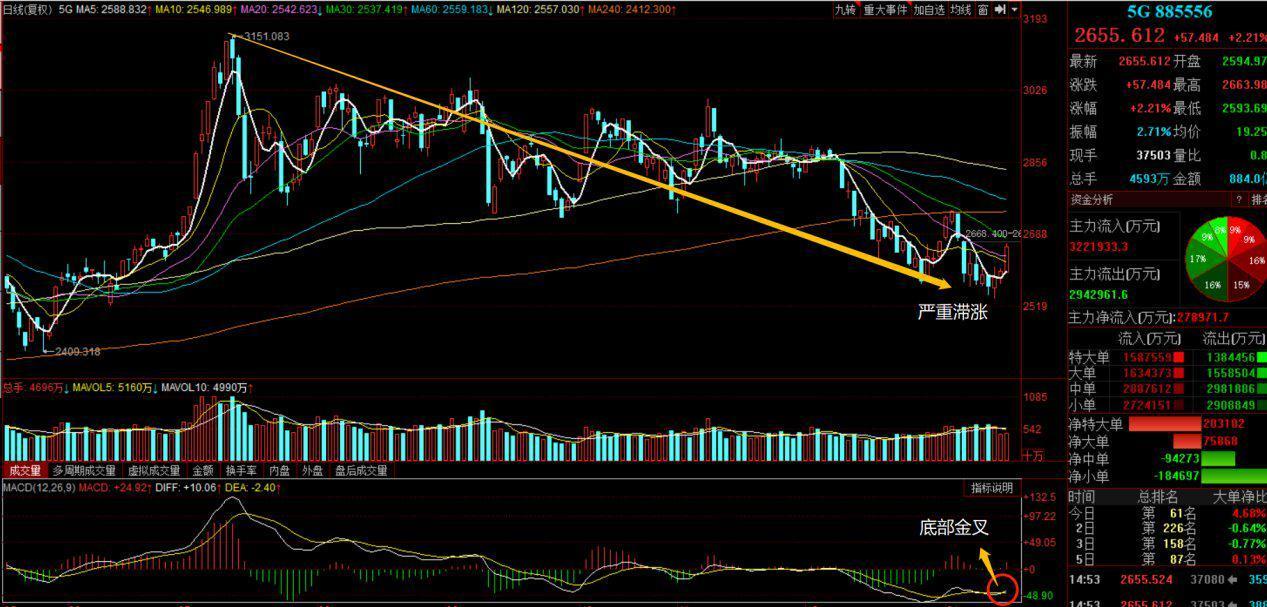The height and width of the screenshot is (607, 1267).
Task: Click the 3151.083 high price marker
Action: click(266, 37)
